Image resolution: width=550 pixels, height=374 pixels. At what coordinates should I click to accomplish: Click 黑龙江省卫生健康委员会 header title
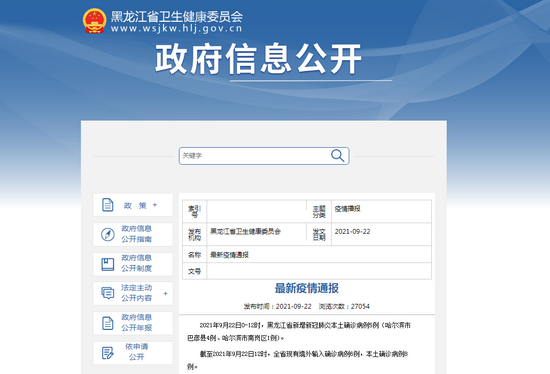[176, 16]
